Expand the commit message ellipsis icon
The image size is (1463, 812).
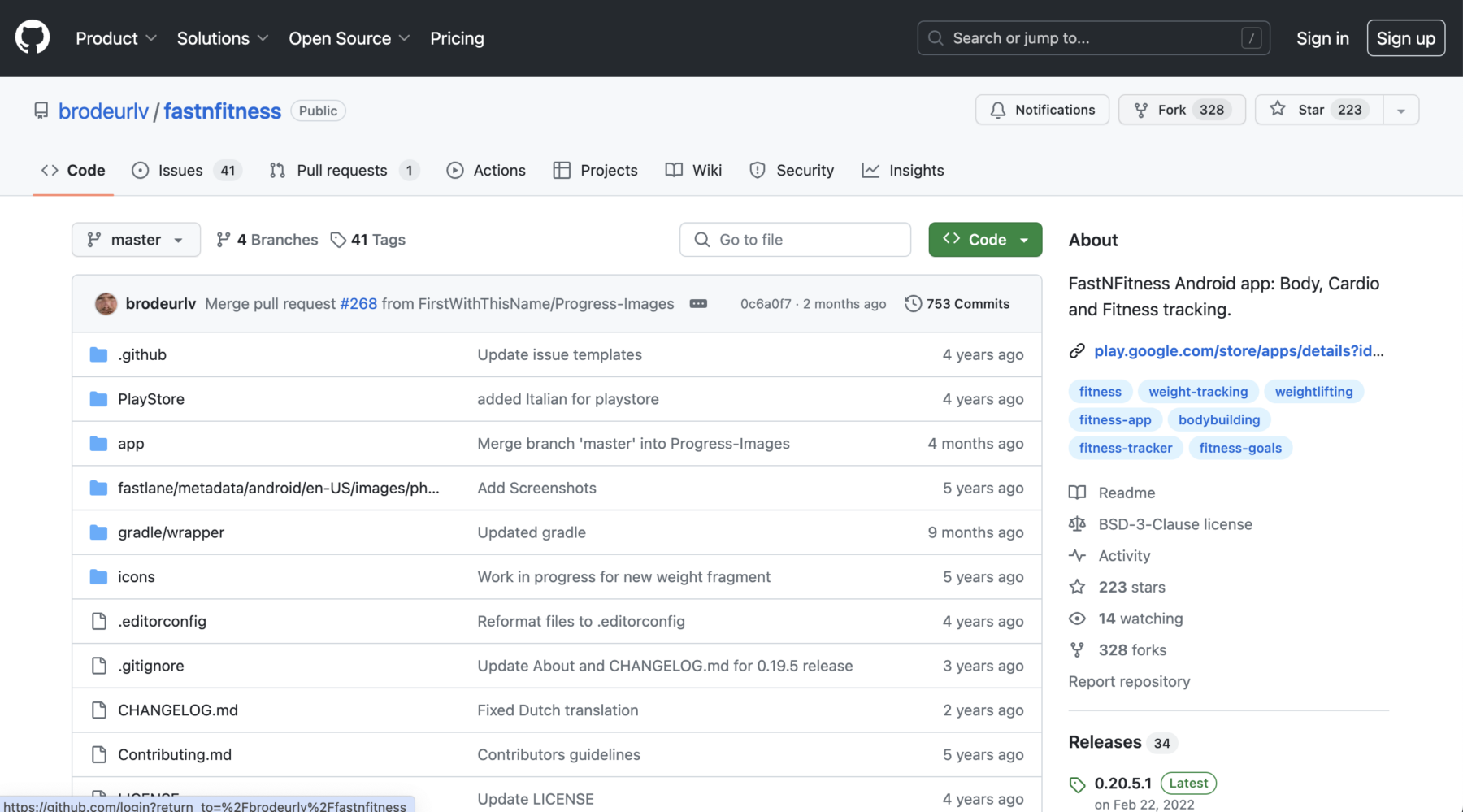click(698, 304)
